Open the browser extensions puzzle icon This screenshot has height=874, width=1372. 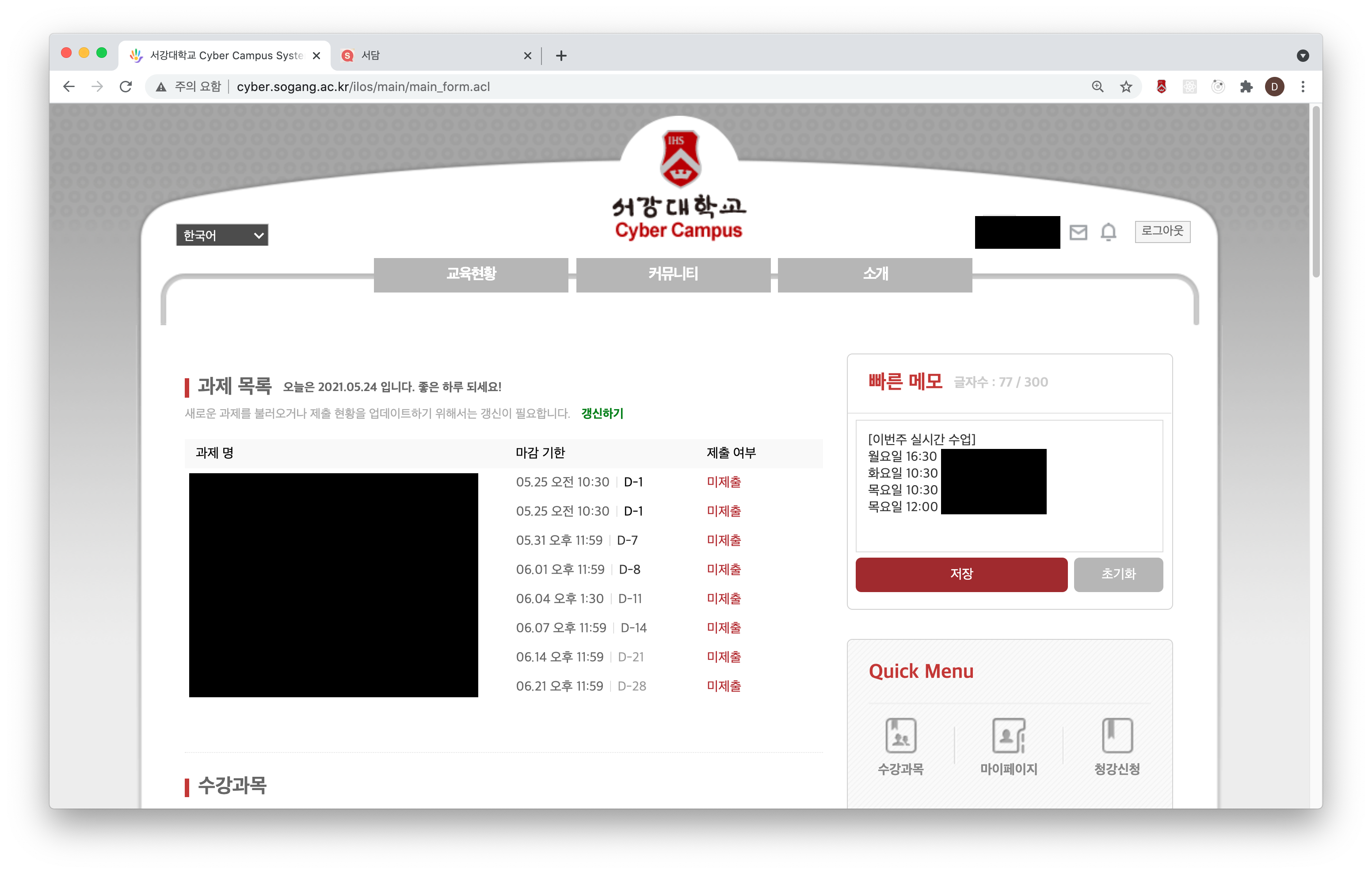[x=1246, y=87]
